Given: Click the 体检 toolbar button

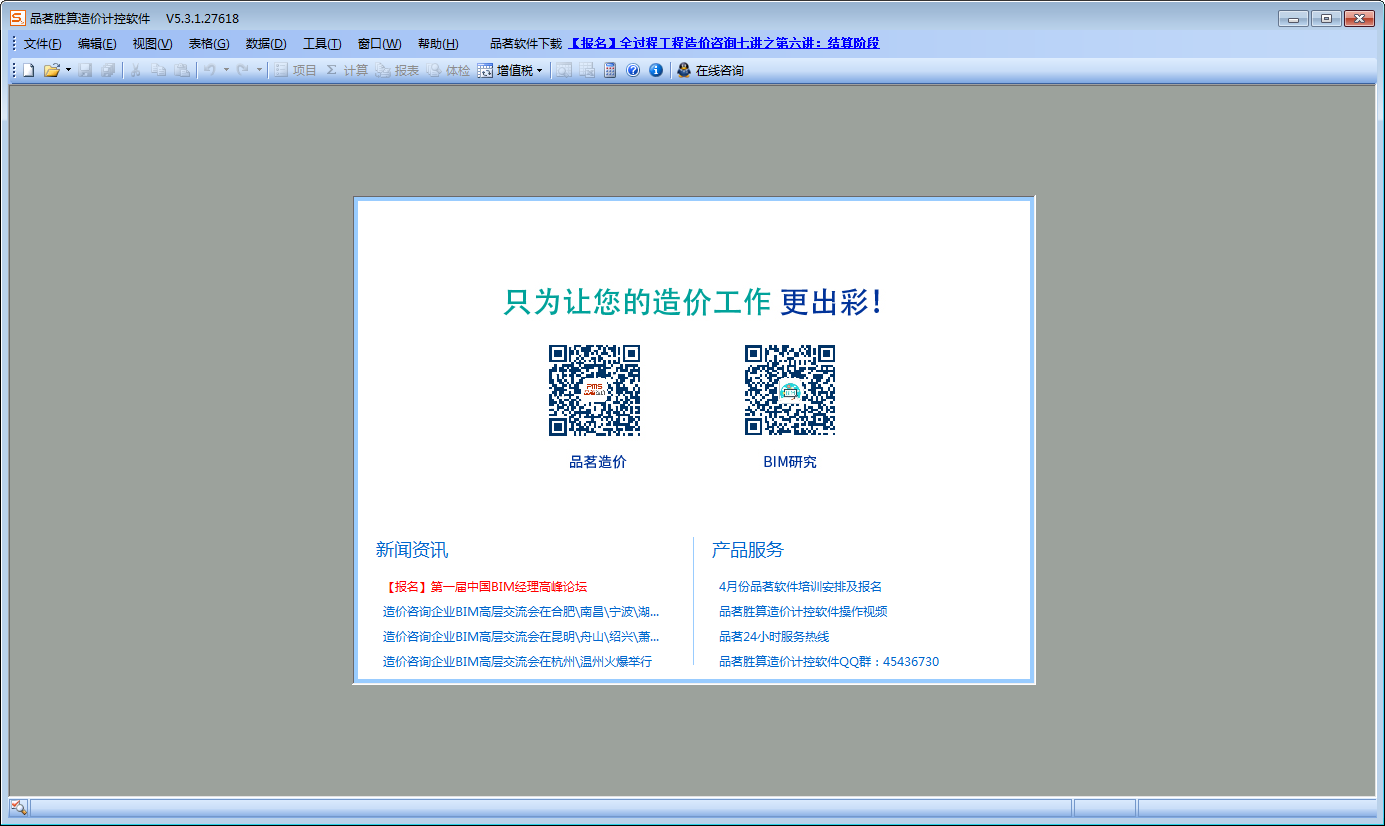Looking at the screenshot, I should (x=449, y=70).
